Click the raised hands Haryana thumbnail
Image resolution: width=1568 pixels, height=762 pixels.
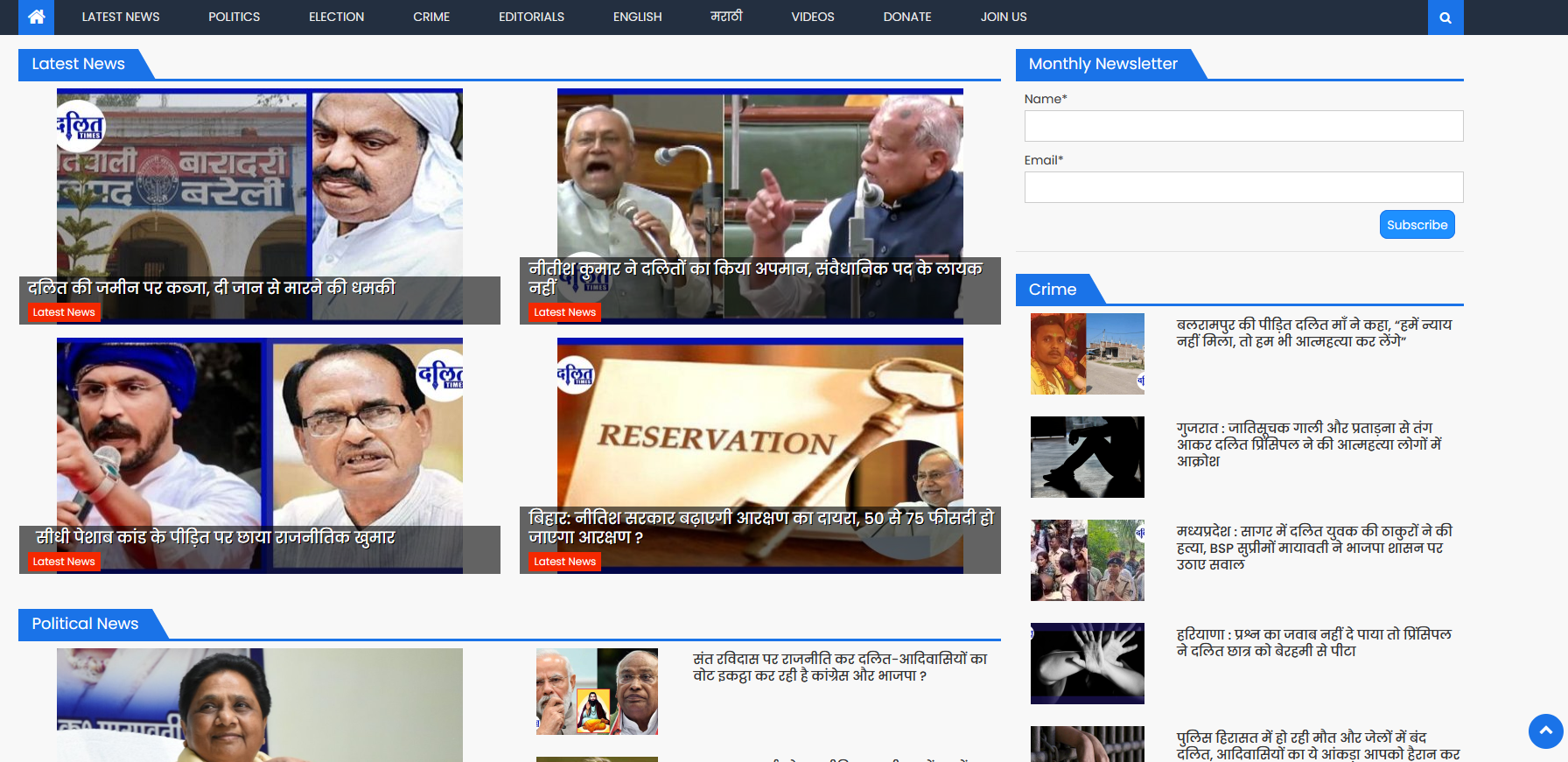pyautogui.click(x=1088, y=663)
